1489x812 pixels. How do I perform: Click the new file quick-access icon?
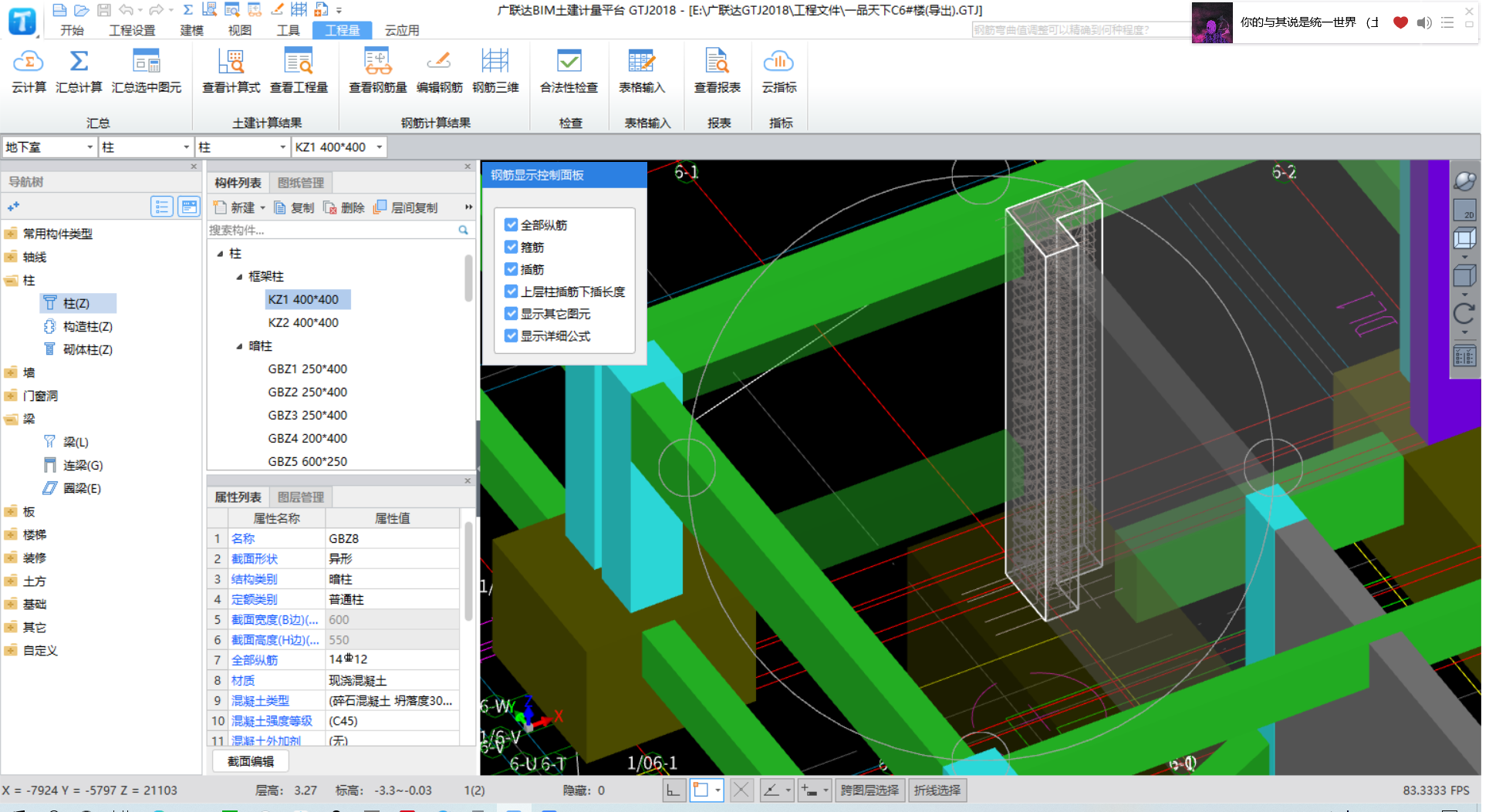coord(59,10)
